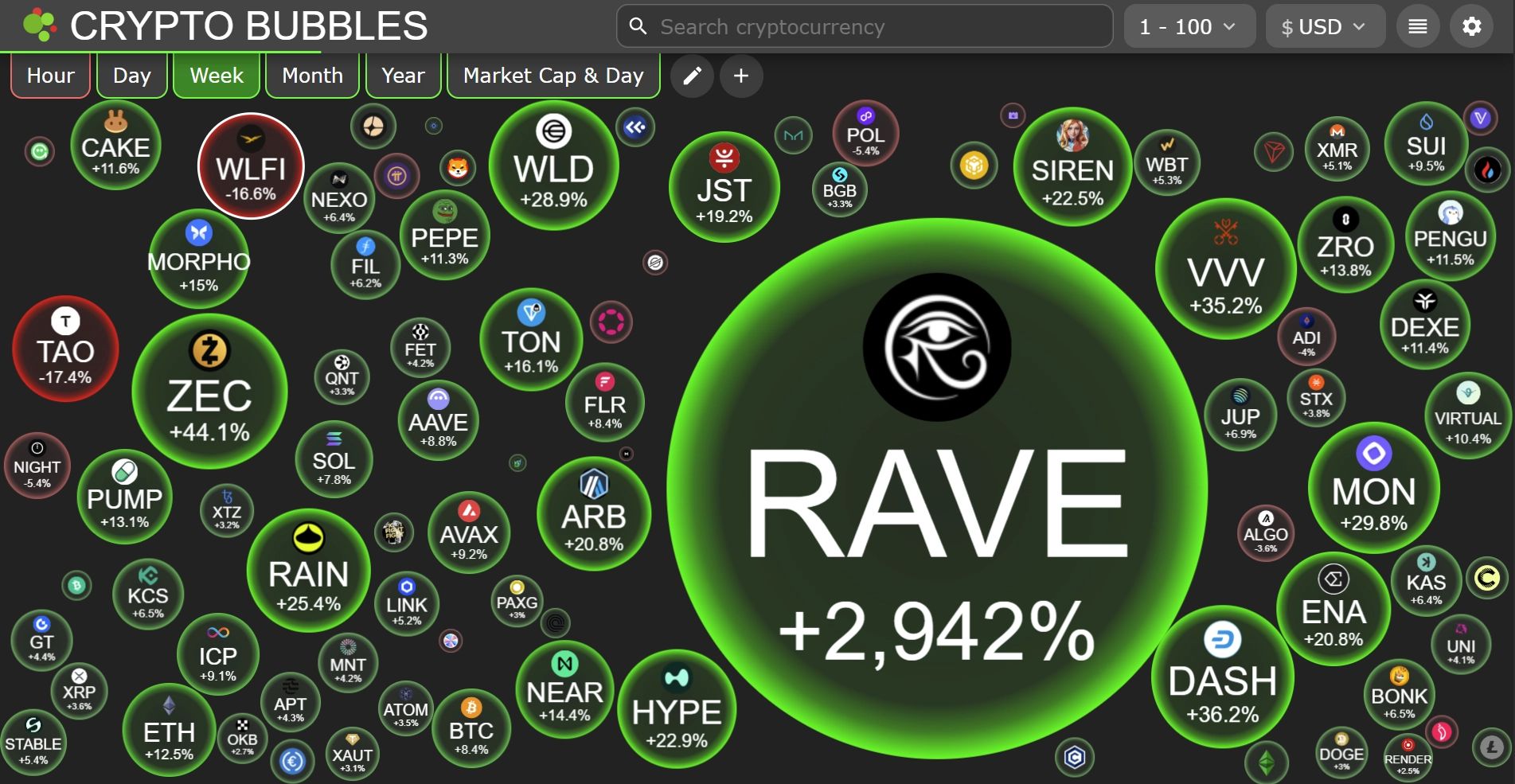This screenshot has width=1515, height=784.
Task: Click the green Ethereum Classic icon bubble
Action: coord(1266,762)
